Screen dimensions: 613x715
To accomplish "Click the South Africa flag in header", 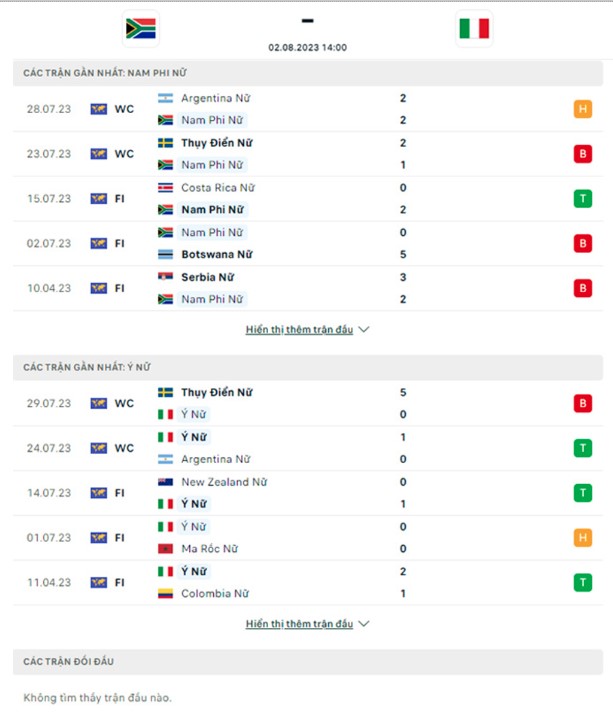I will pos(140,29).
